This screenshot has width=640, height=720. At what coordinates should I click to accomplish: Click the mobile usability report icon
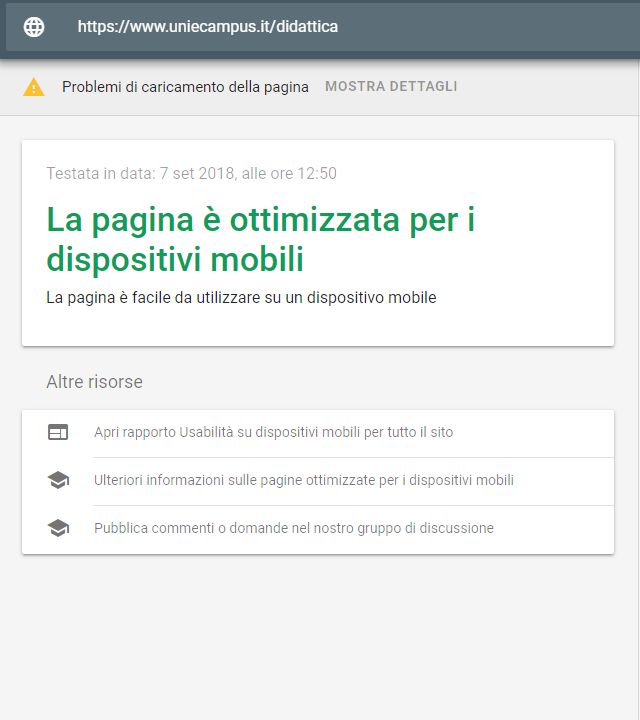(58, 432)
